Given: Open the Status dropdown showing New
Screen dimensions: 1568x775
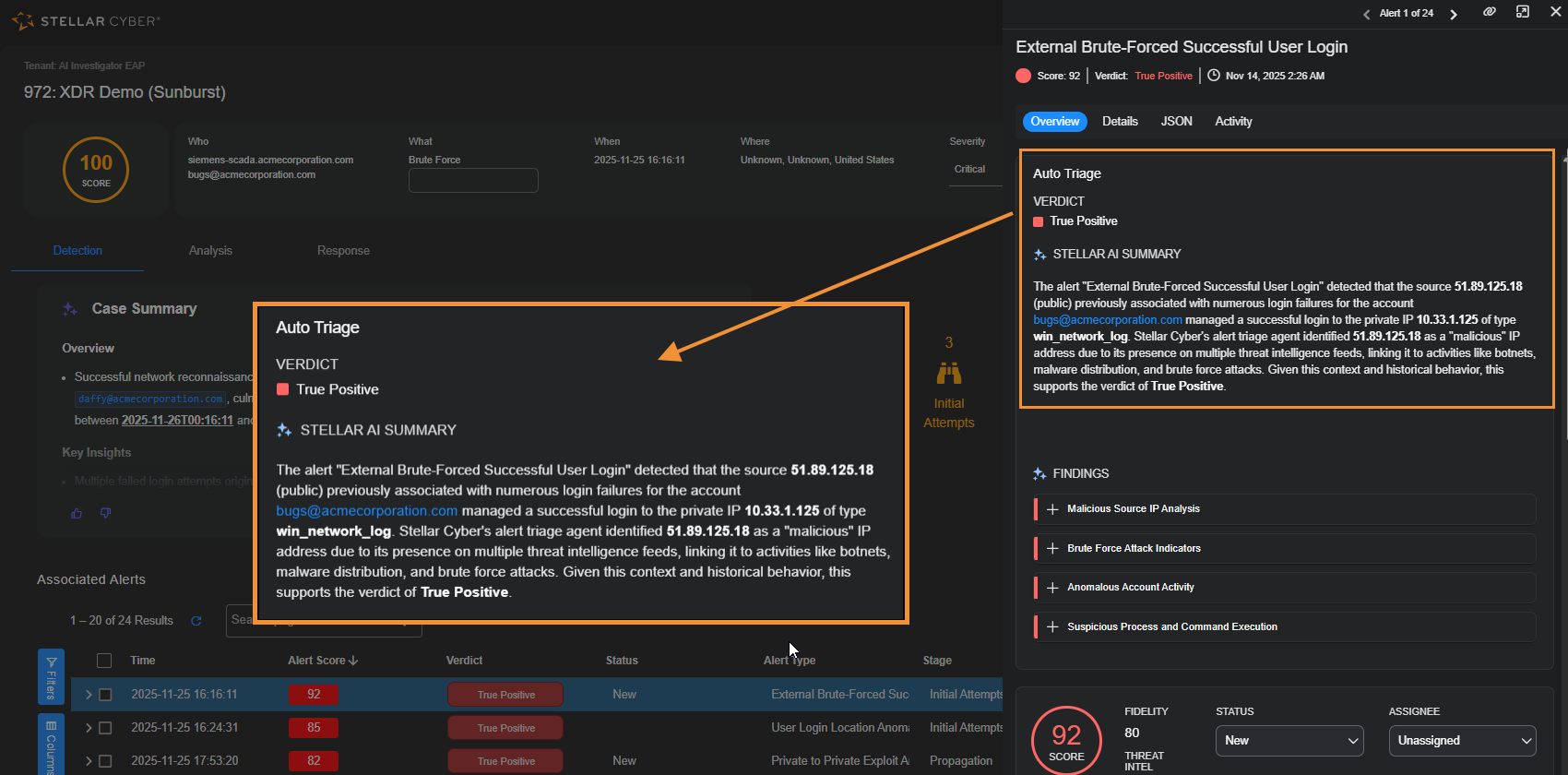Looking at the screenshot, I should click(1289, 741).
